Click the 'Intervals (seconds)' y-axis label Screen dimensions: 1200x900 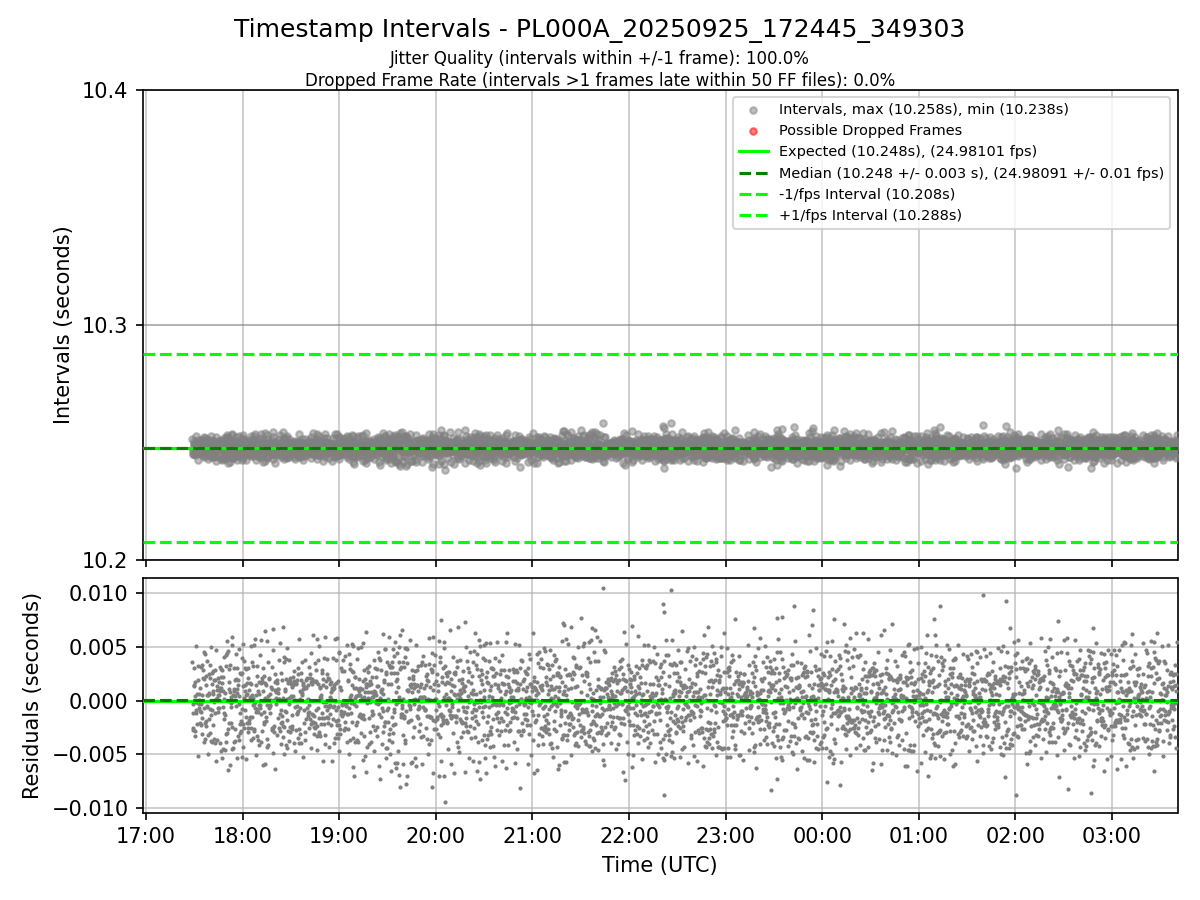click(x=63, y=325)
